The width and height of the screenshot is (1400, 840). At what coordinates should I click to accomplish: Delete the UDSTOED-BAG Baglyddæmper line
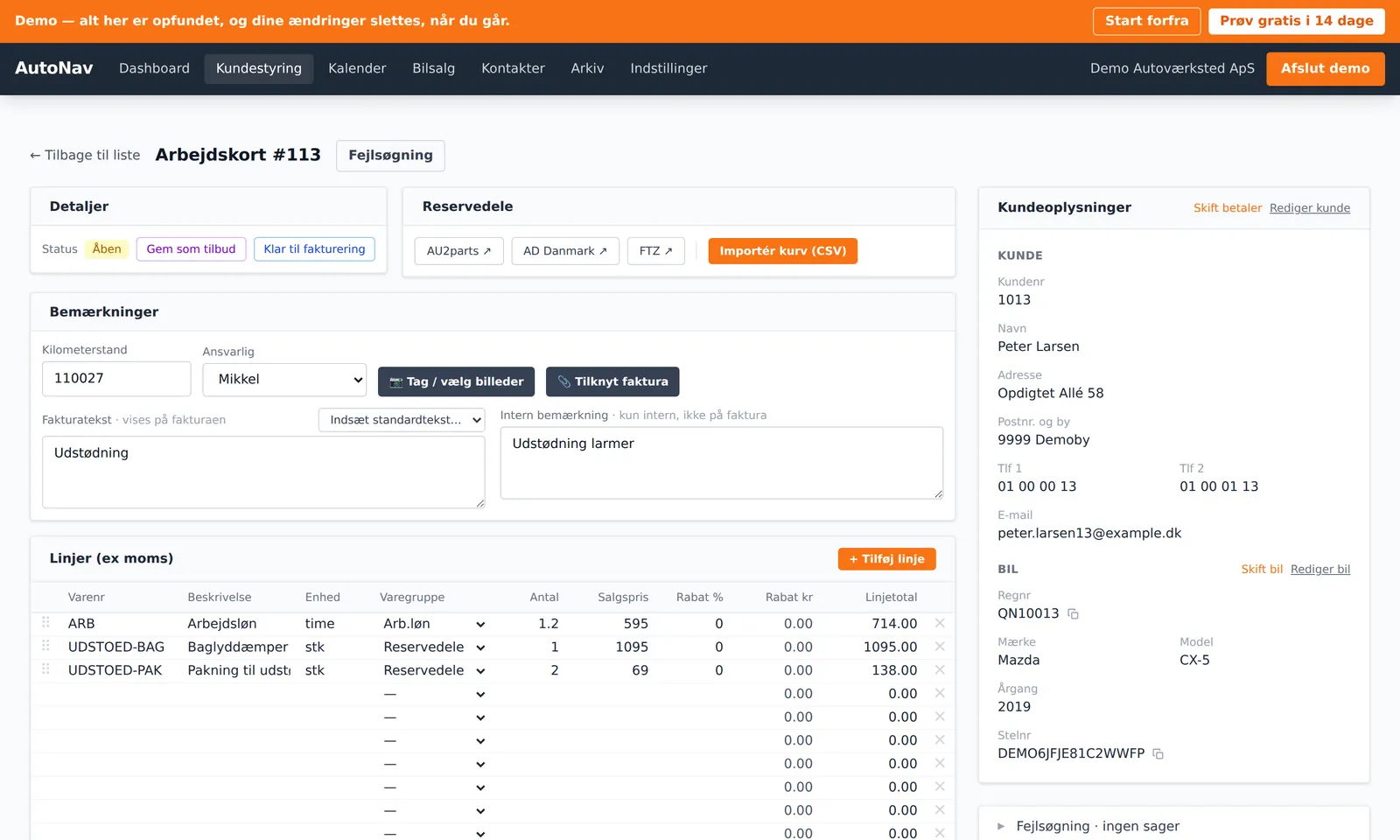click(x=940, y=647)
